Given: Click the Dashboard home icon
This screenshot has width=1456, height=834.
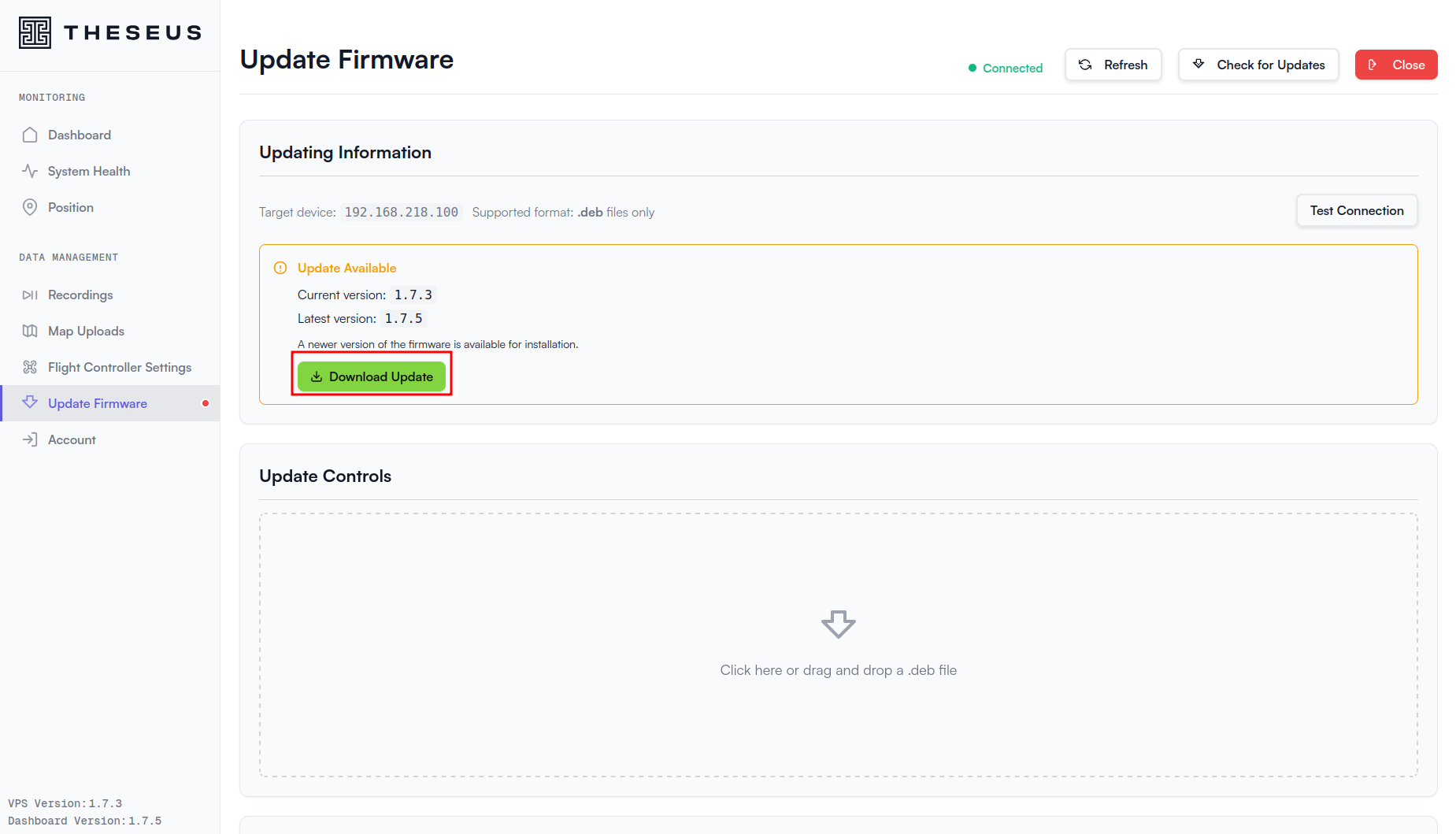Looking at the screenshot, I should pyautogui.click(x=30, y=135).
